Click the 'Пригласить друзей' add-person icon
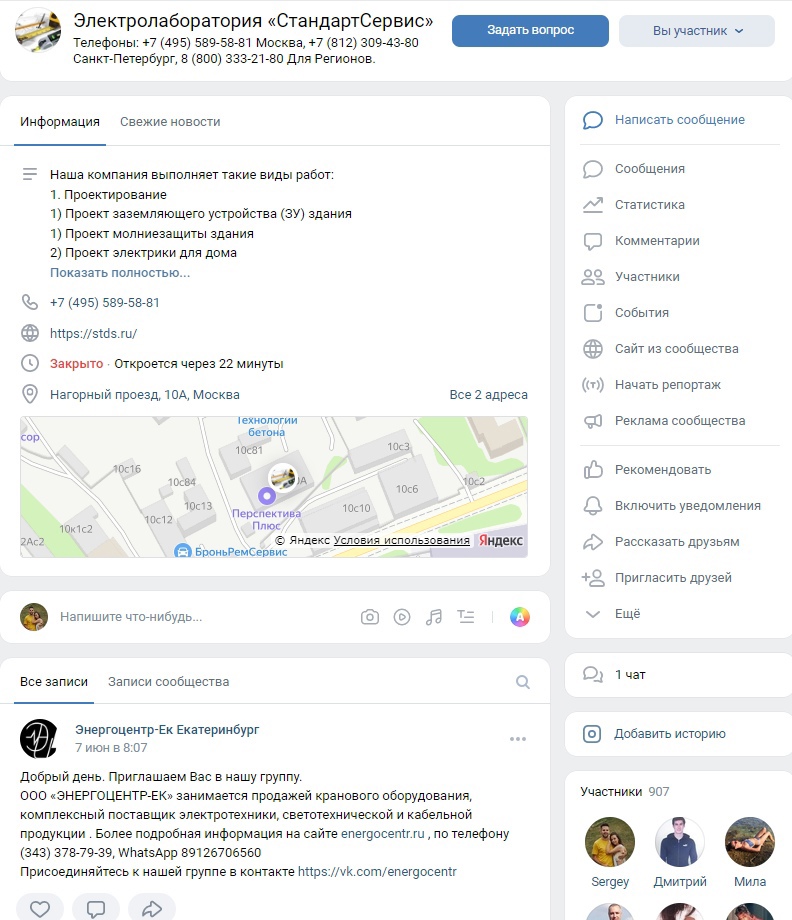The height and width of the screenshot is (920, 792). click(x=593, y=578)
